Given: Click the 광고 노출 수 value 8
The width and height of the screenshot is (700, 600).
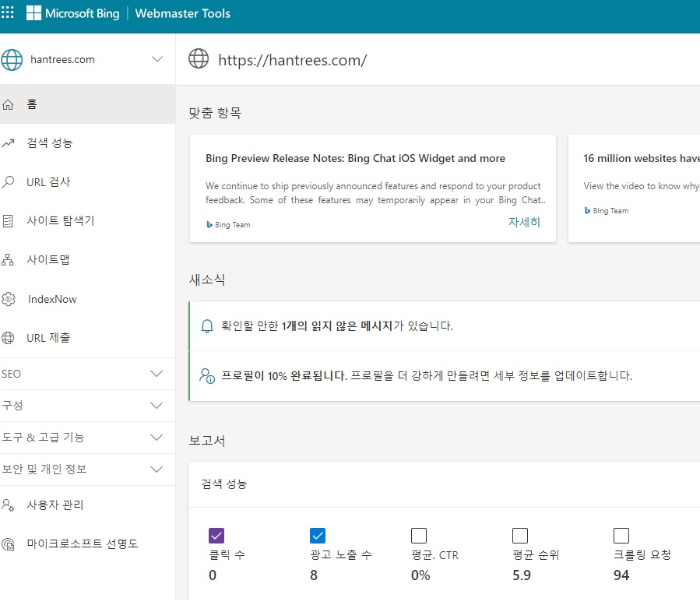Looking at the screenshot, I should click(314, 575).
